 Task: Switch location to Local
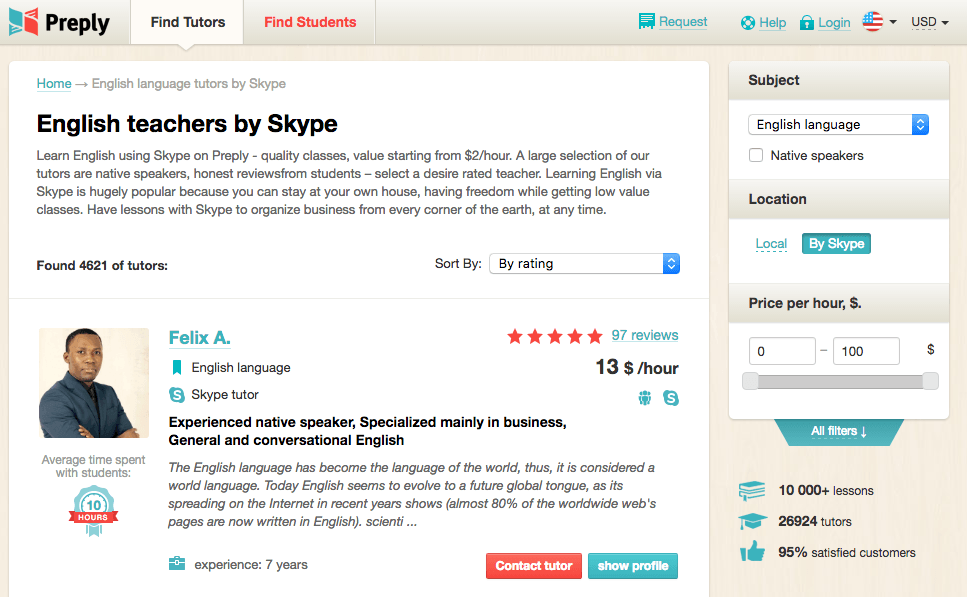click(771, 243)
